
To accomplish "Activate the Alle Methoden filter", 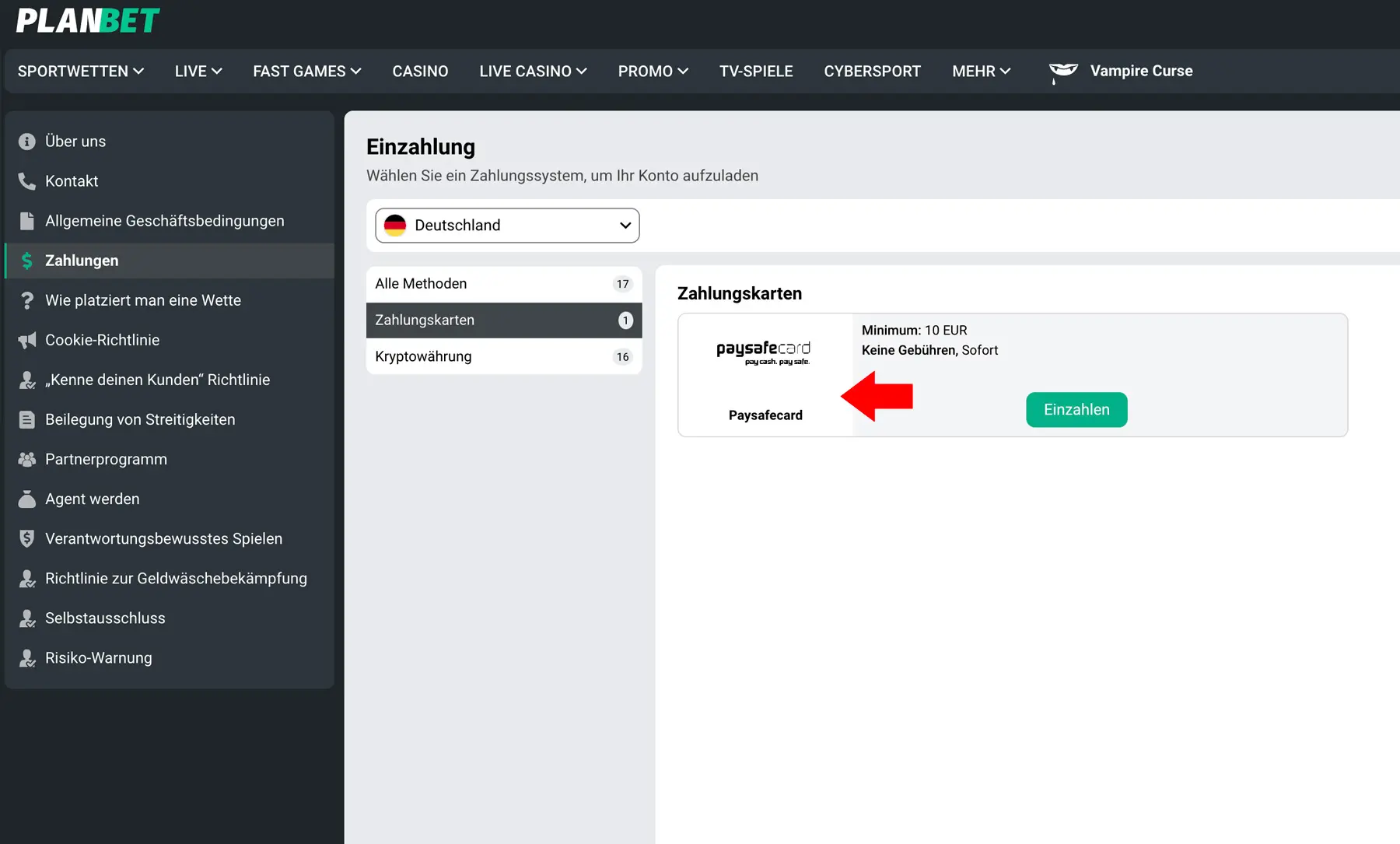I will (x=421, y=283).
